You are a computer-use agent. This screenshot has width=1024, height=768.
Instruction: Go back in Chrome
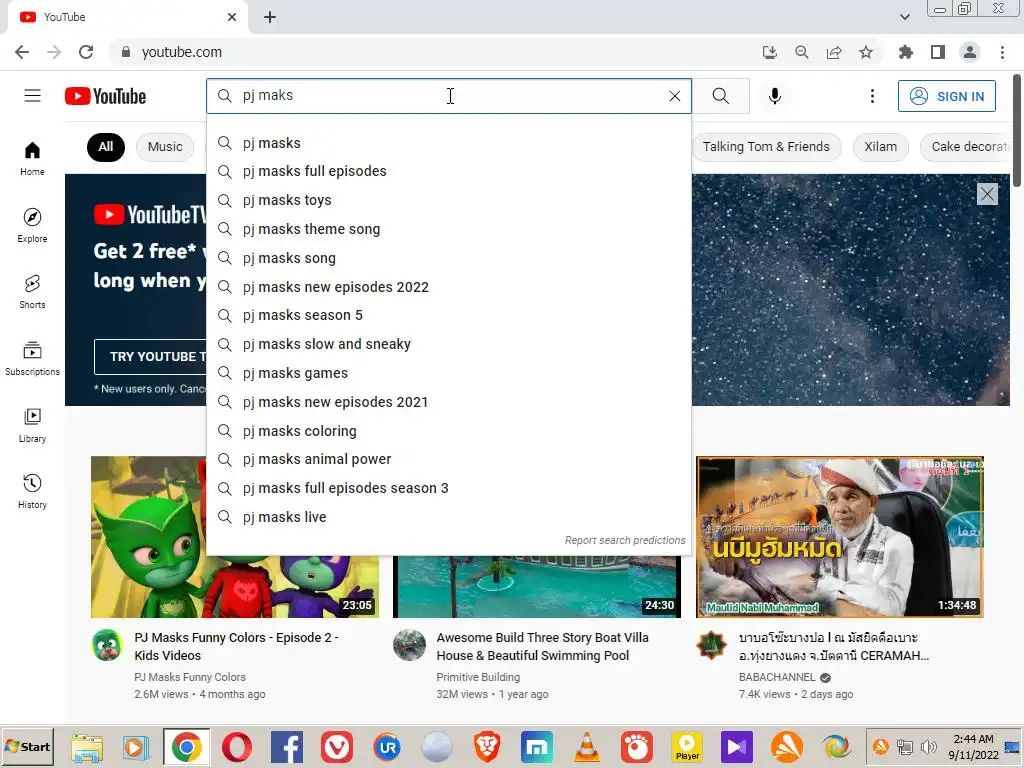(22, 52)
